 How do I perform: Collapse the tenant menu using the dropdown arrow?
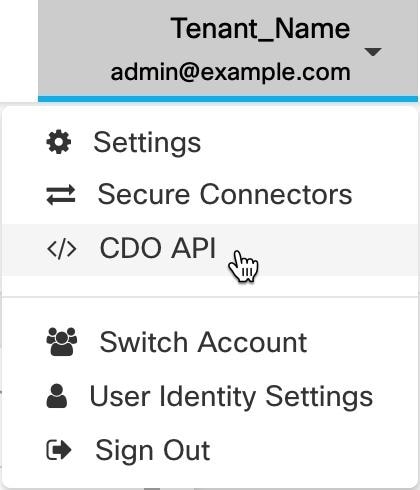coord(373,52)
